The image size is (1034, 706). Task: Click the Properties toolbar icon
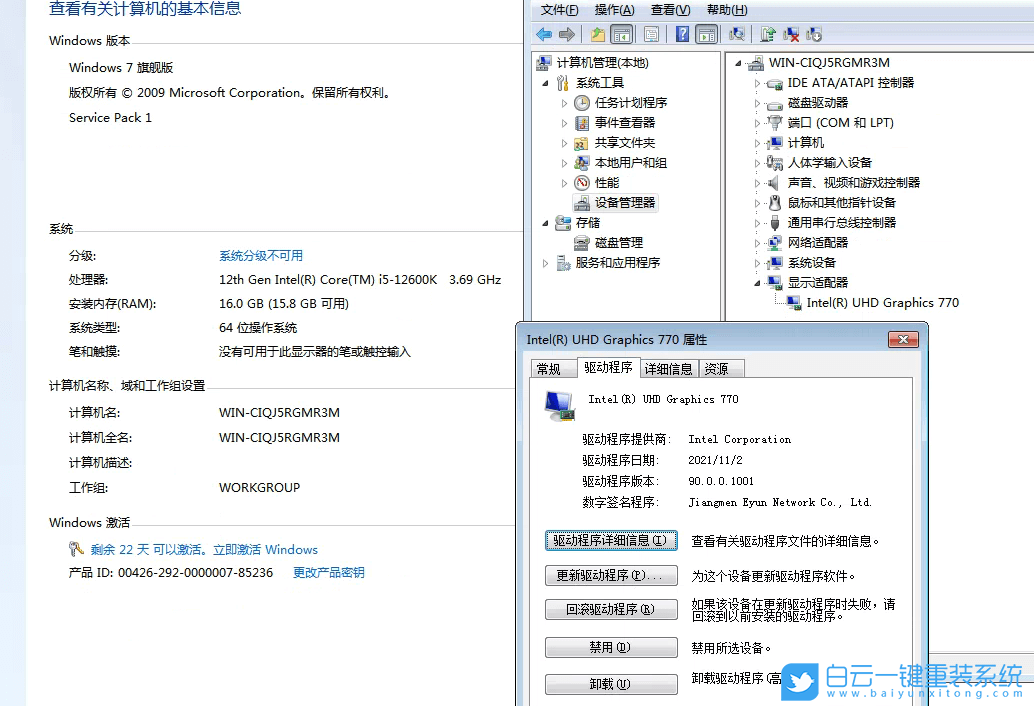coord(739,34)
